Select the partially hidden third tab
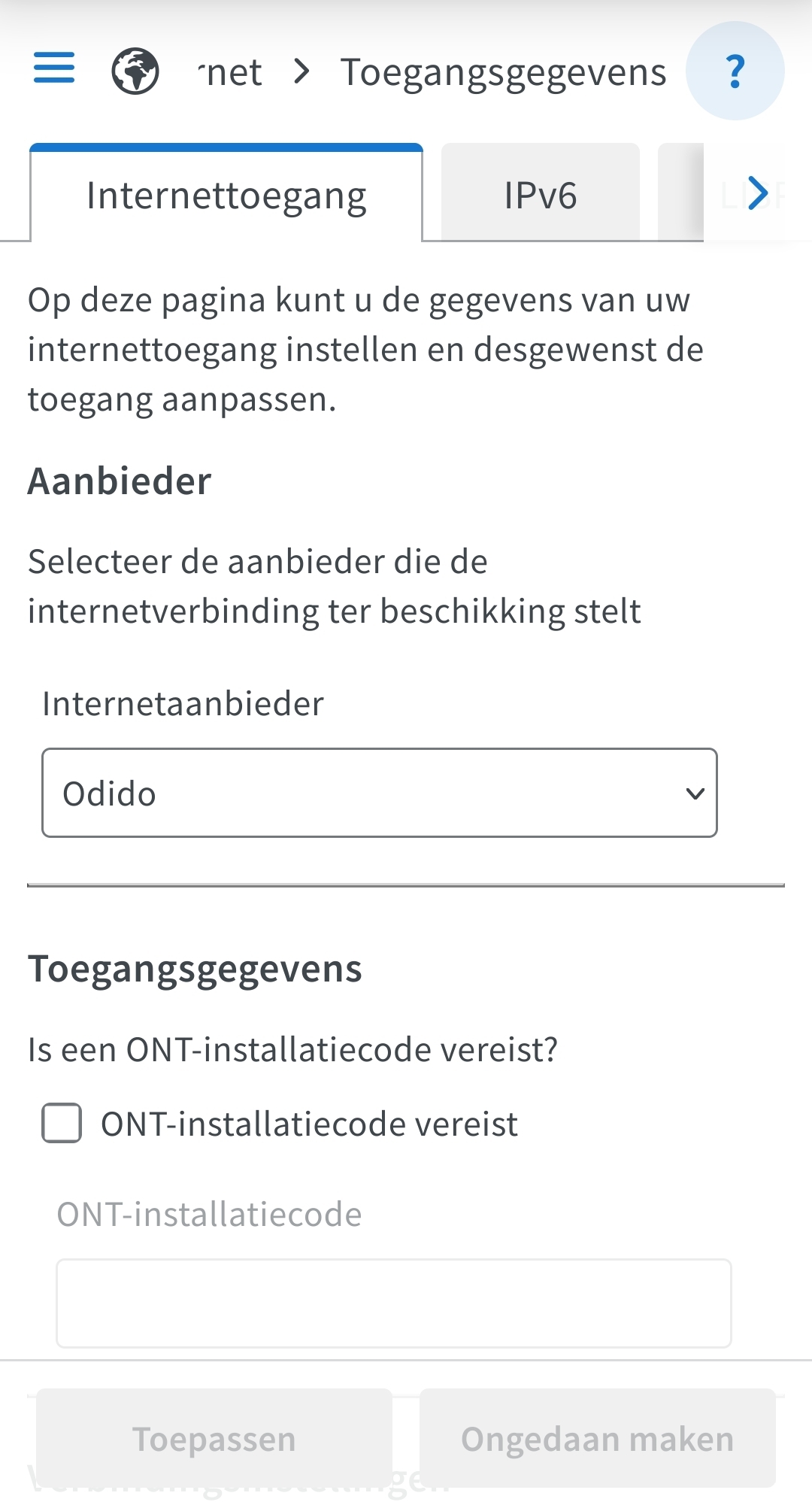812x1502 pixels. click(x=680, y=192)
